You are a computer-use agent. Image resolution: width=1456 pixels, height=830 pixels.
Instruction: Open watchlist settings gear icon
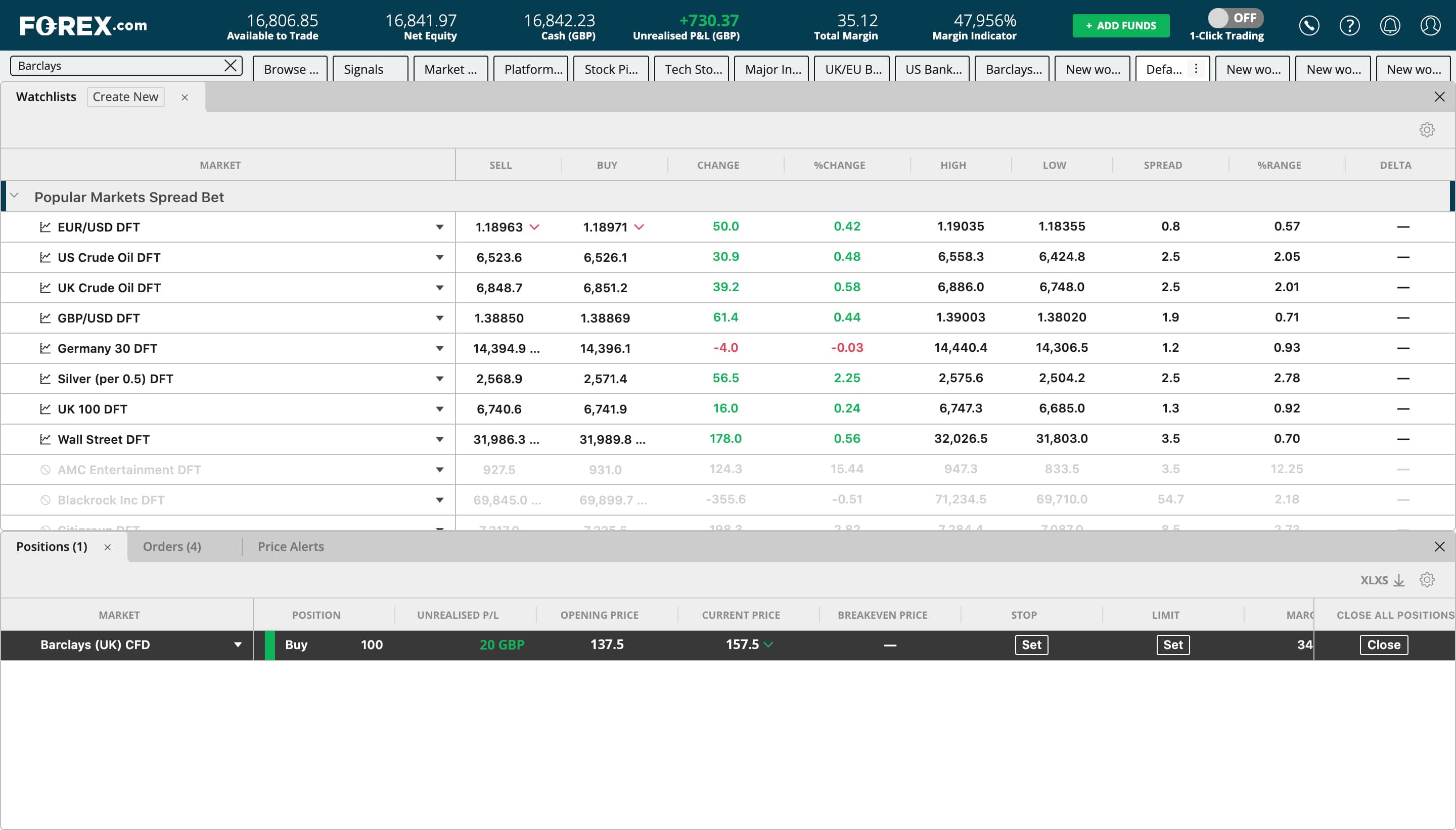pos(1427,130)
